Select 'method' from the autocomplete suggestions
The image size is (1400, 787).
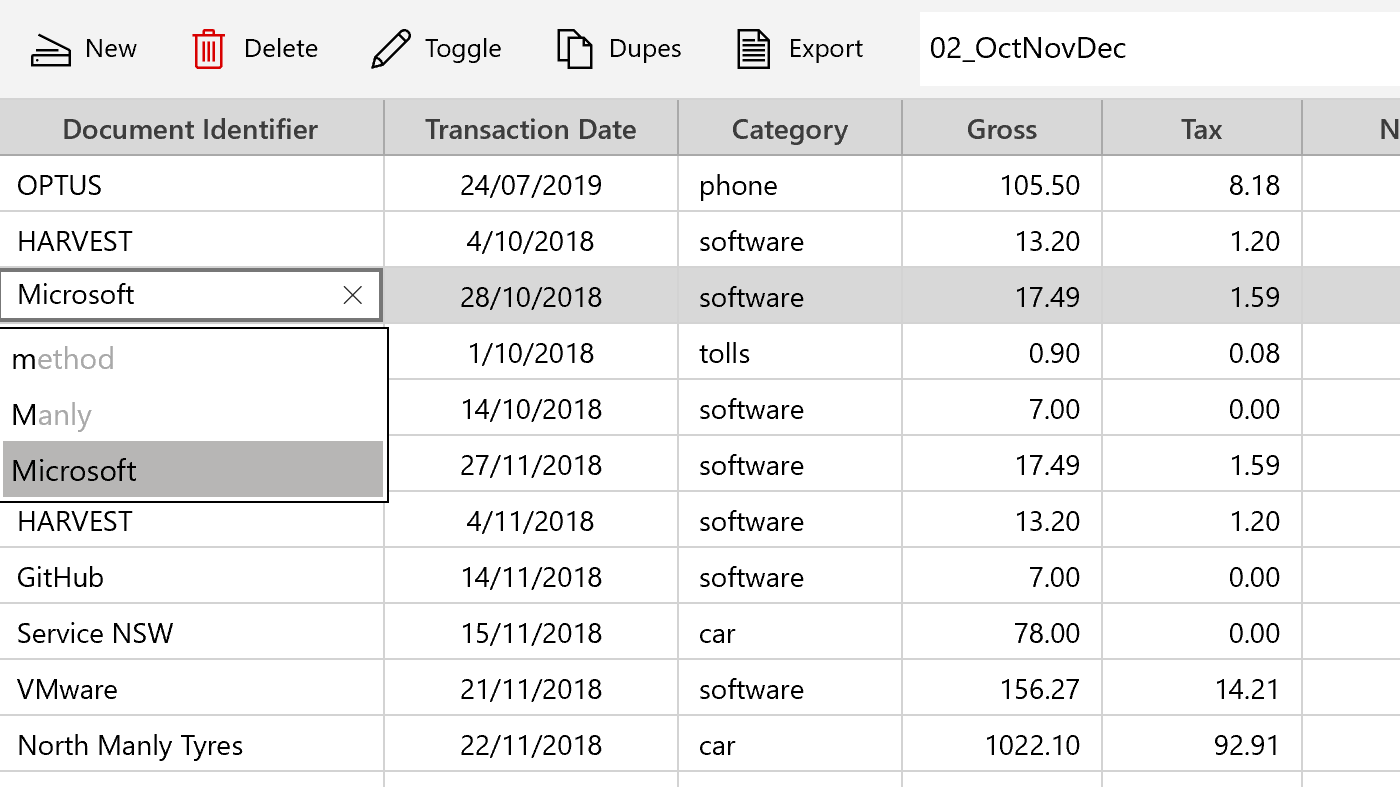click(63, 359)
